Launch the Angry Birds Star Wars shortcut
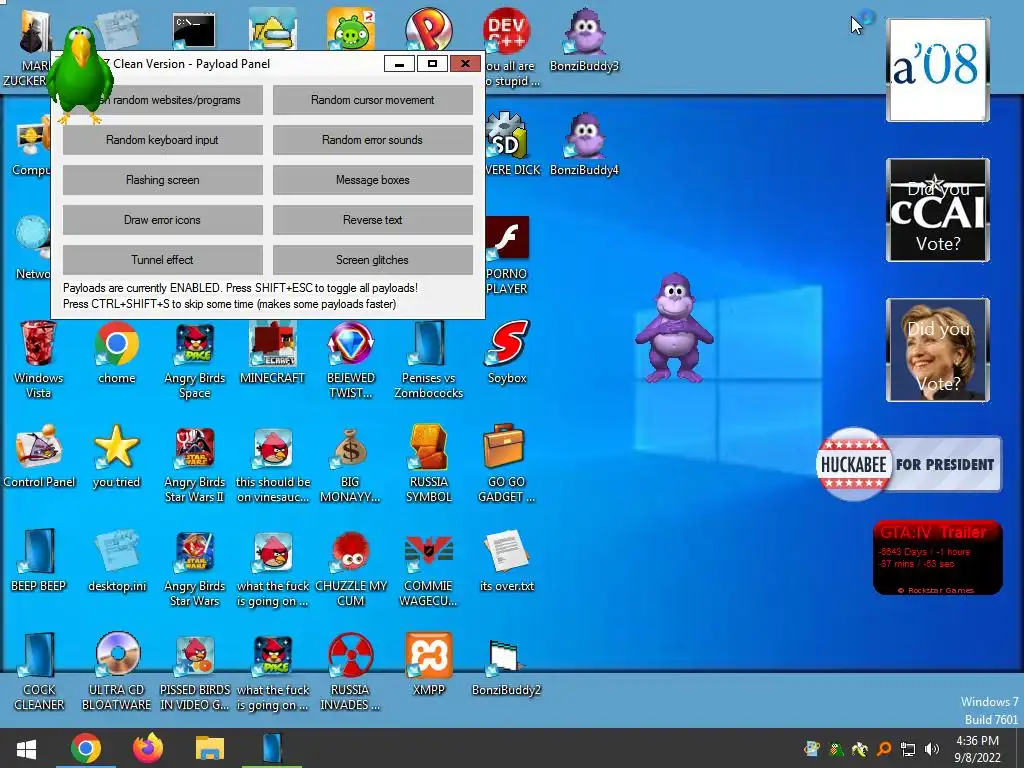This screenshot has width=1024, height=768. [x=195, y=568]
